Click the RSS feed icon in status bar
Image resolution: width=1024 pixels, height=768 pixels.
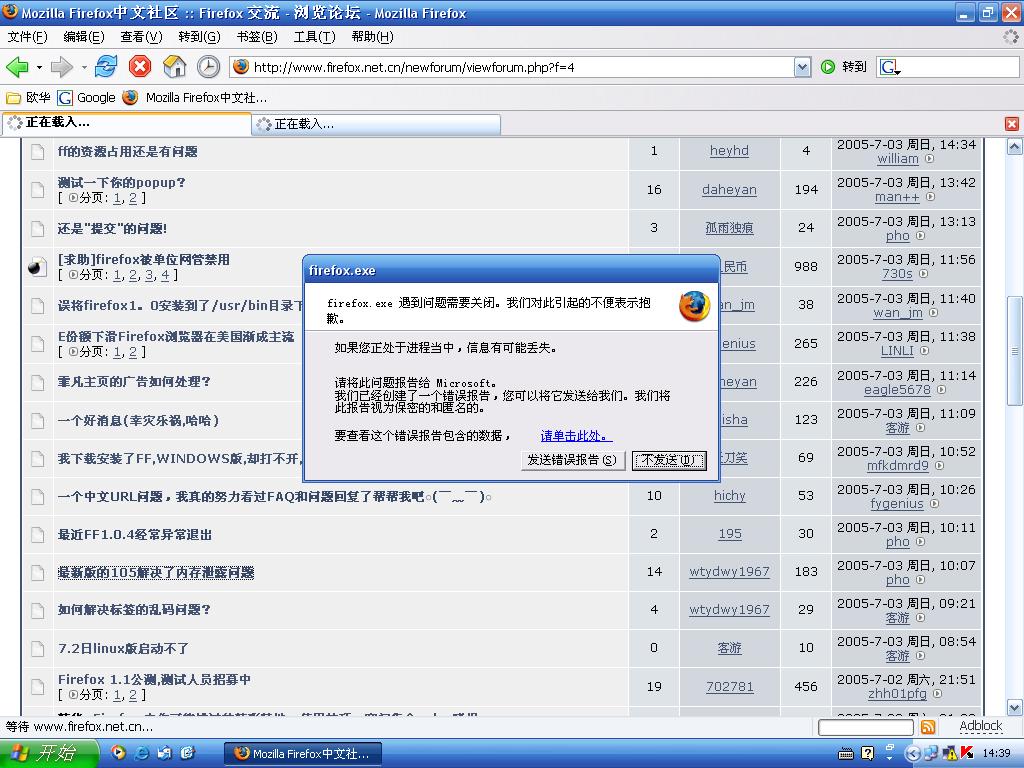click(928, 727)
